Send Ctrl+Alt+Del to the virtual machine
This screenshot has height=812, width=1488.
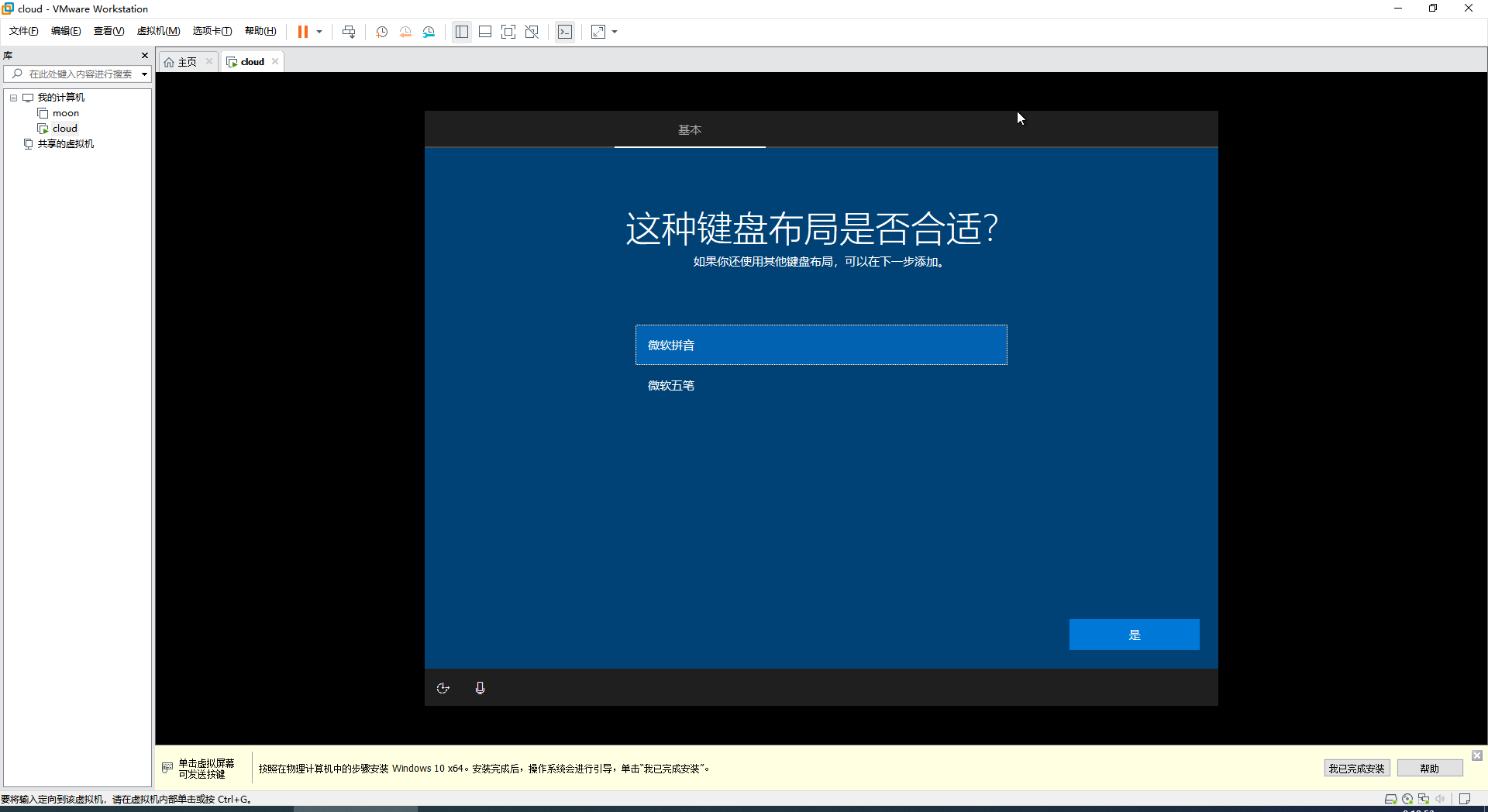(x=349, y=32)
